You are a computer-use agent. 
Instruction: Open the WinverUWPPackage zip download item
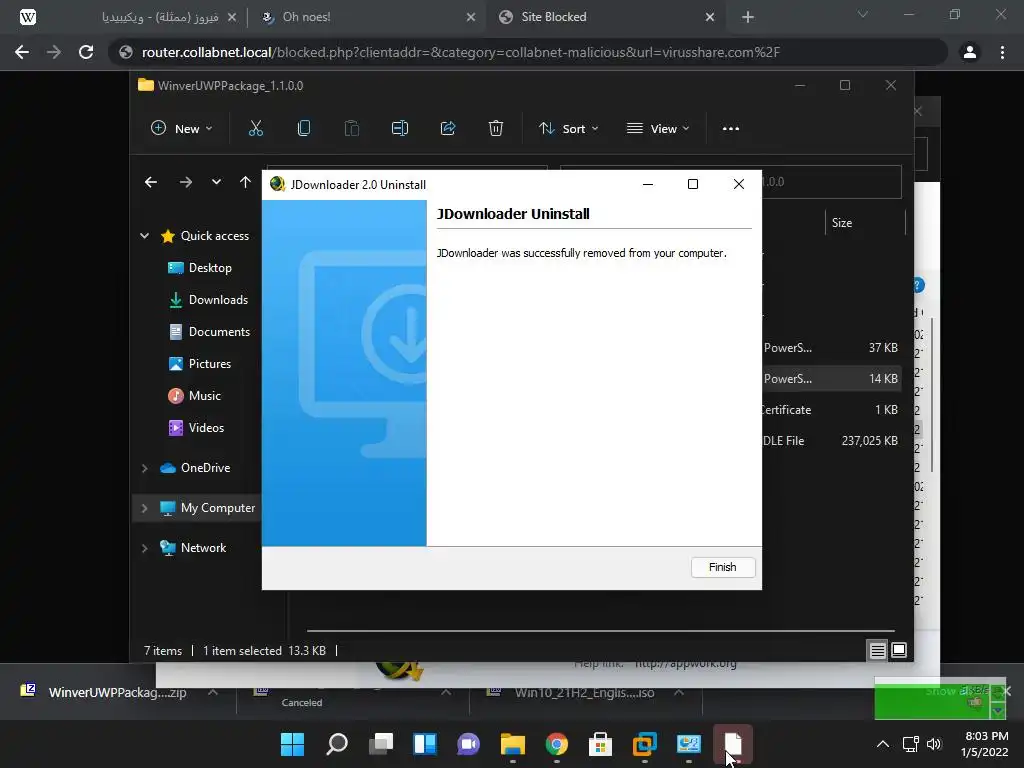(x=117, y=692)
